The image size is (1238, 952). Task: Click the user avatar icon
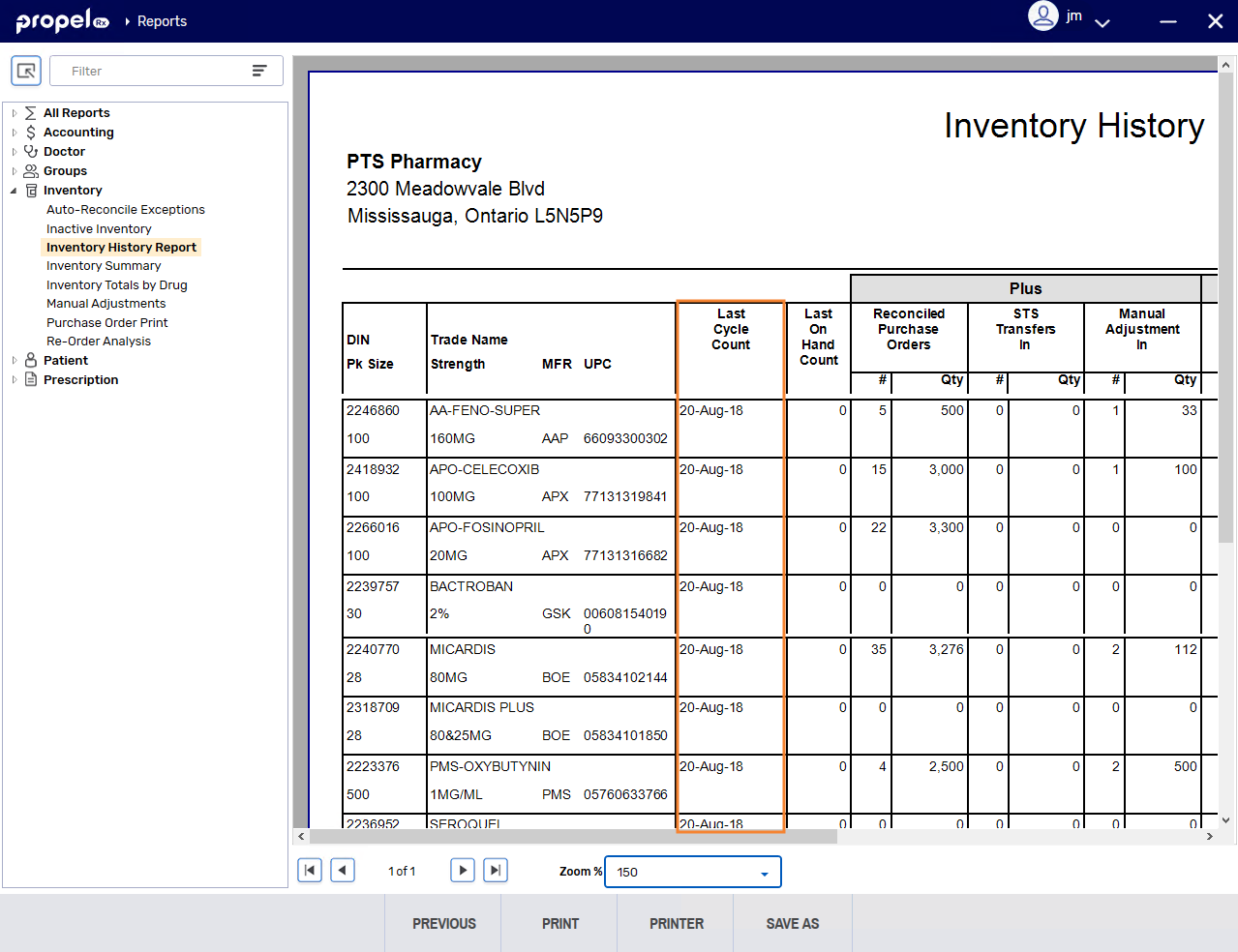[x=1042, y=16]
